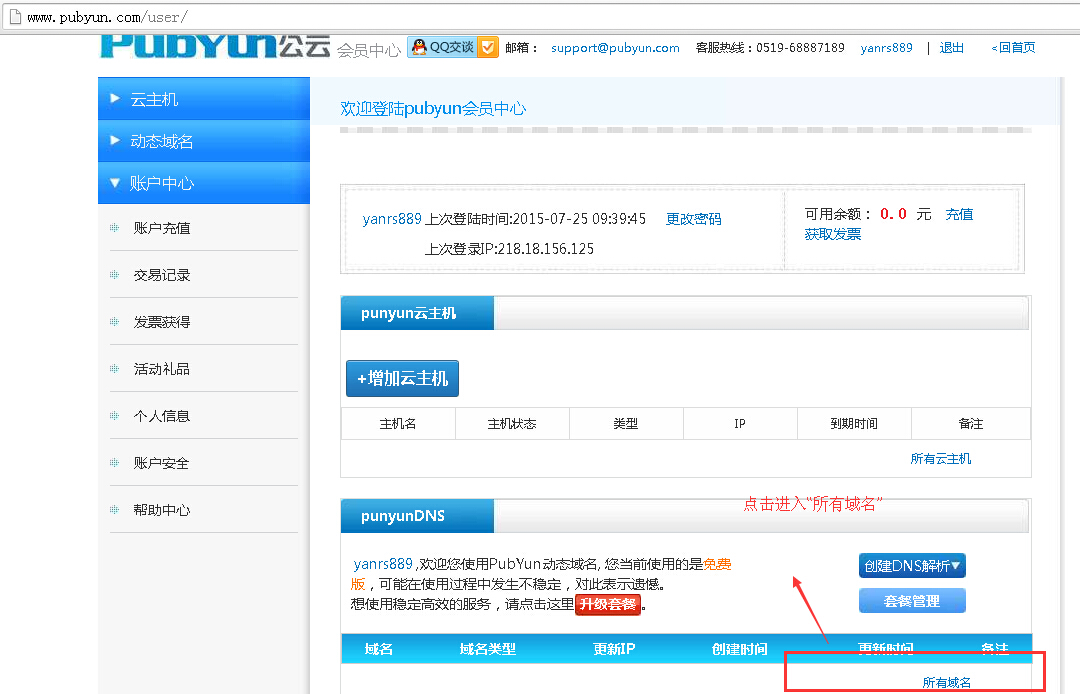Click the 充值 link next to balance
1080x694 pixels.
point(959,214)
